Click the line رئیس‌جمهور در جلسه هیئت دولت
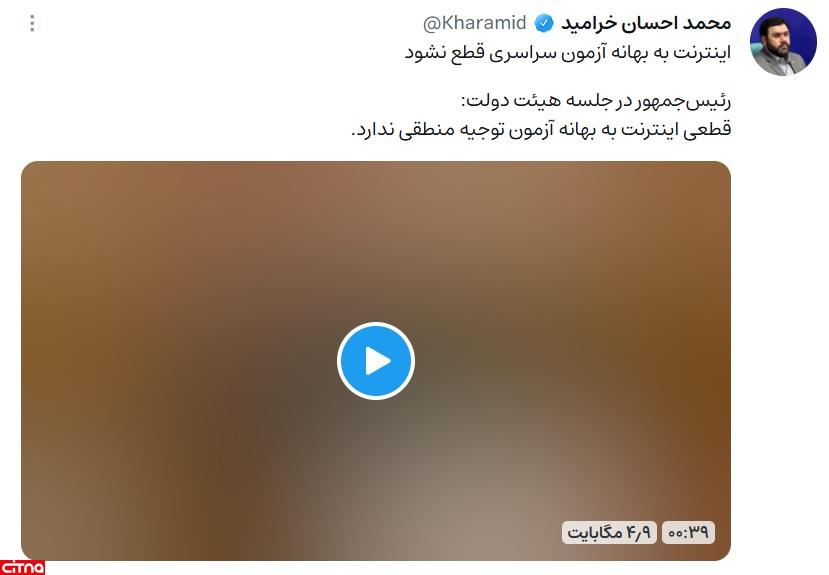Viewport: 829px width, 575px height. point(596,100)
